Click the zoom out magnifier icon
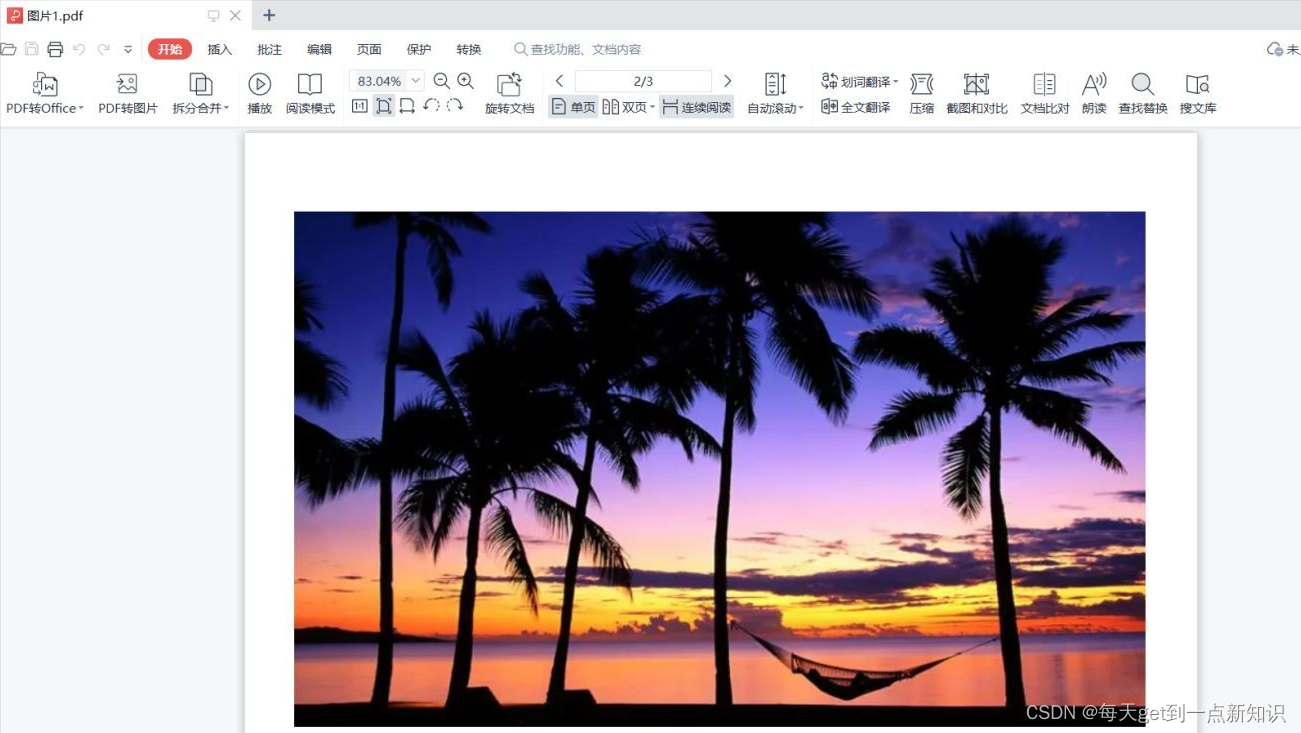The width and height of the screenshot is (1301, 733). click(x=441, y=81)
